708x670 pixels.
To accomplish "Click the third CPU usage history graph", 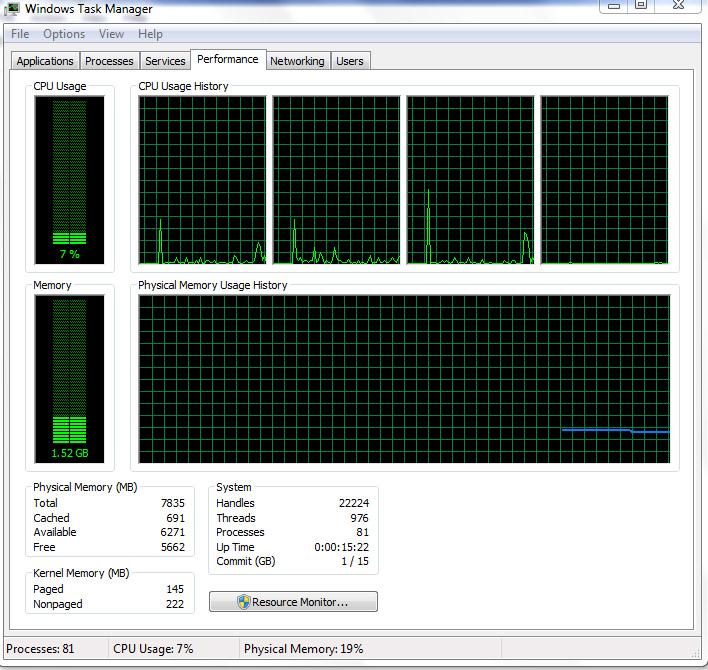I will (470, 180).
